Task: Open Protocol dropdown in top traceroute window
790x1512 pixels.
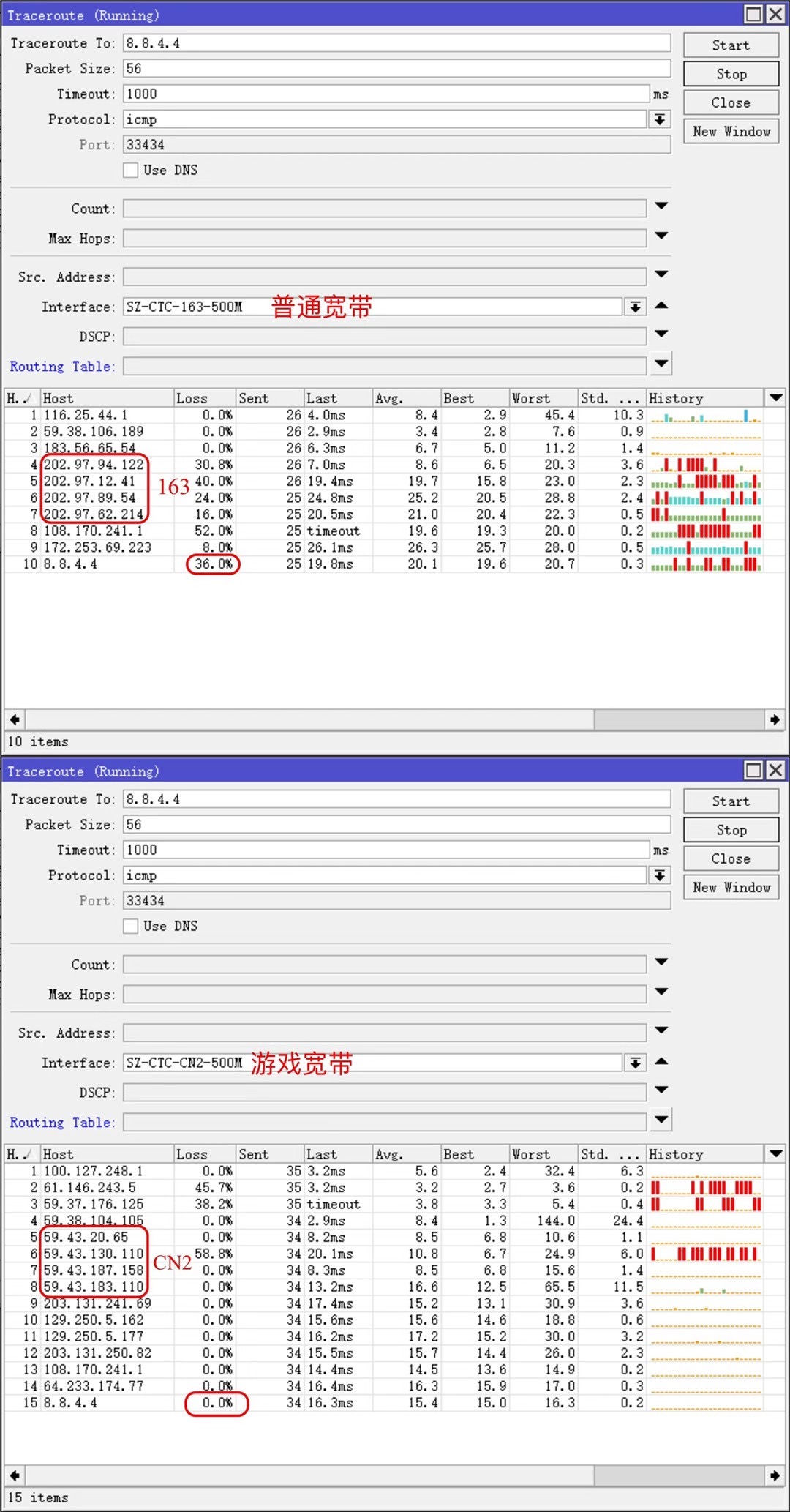Action: click(x=660, y=119)
